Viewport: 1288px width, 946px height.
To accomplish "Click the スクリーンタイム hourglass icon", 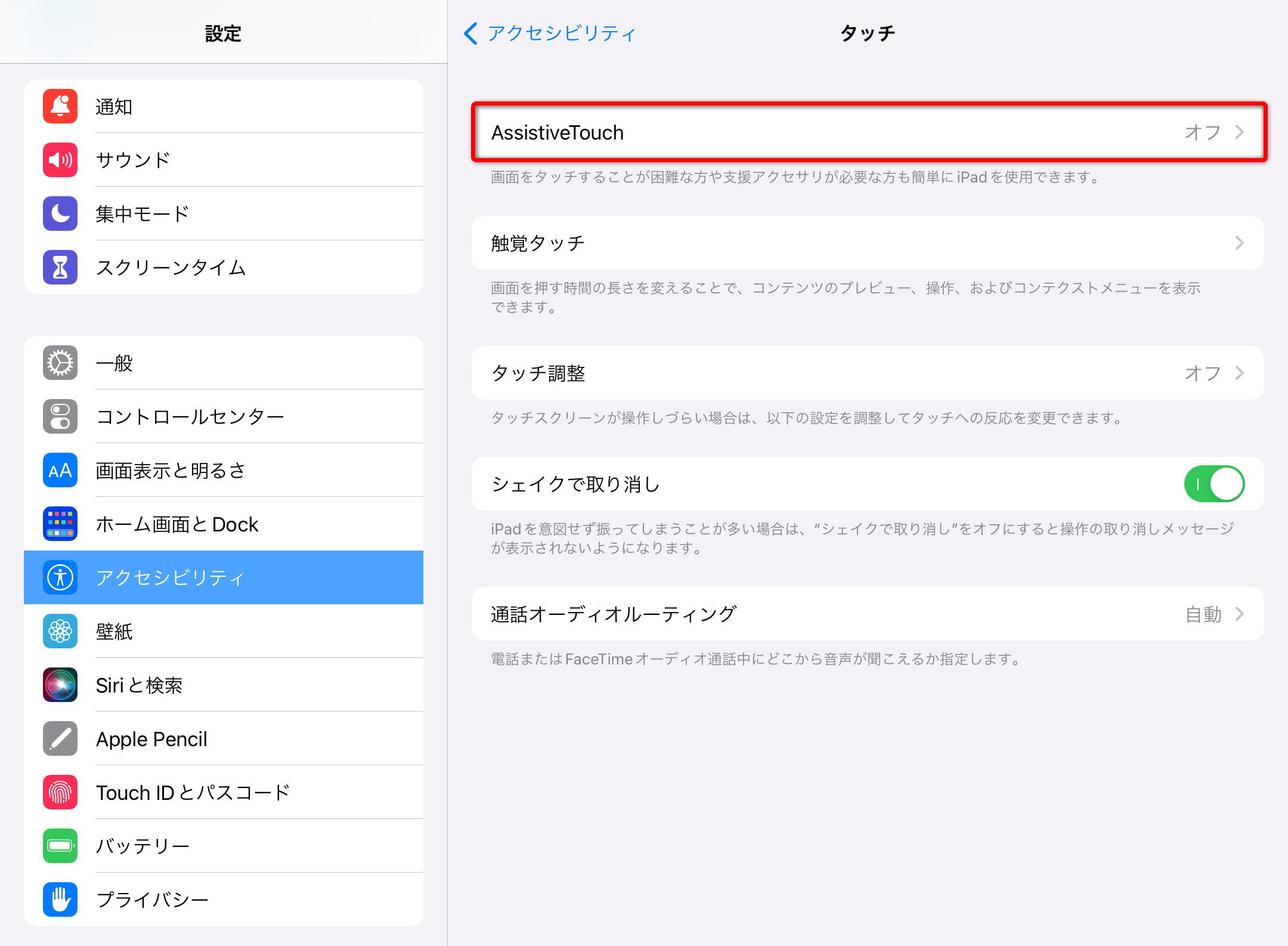I will point(60,267).
